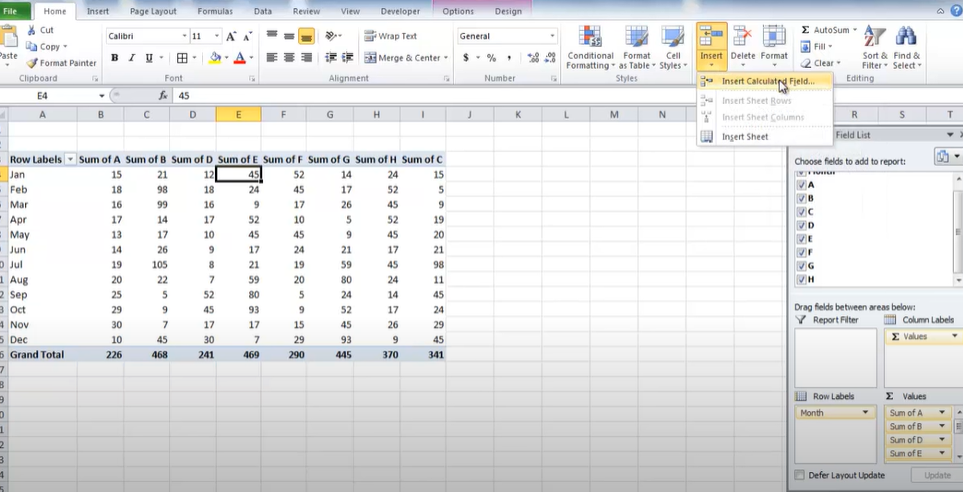Toggle Italic formatting
This screenshot has width=963, height=492.
[131, 58]
